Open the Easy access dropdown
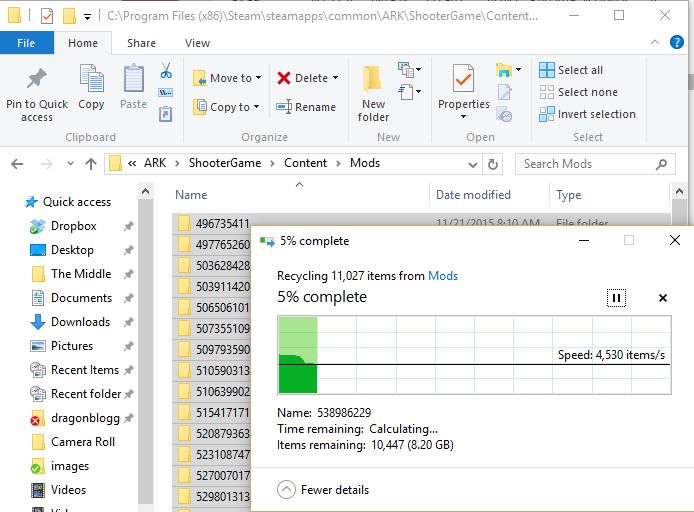 (409, 92)
